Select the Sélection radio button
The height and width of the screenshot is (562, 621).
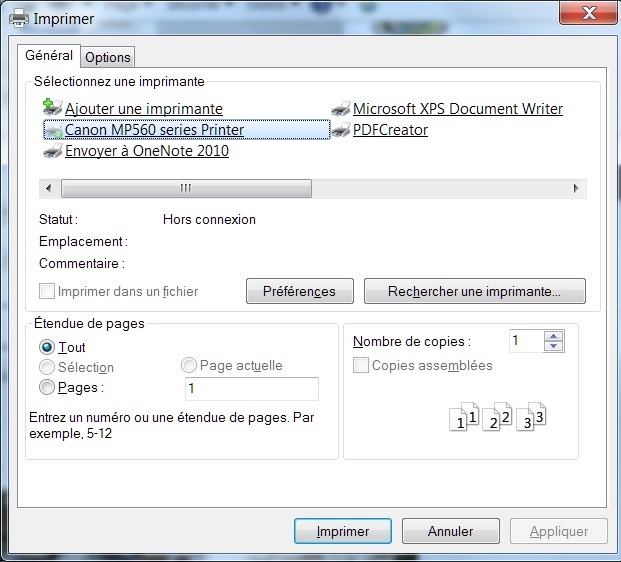47,367
